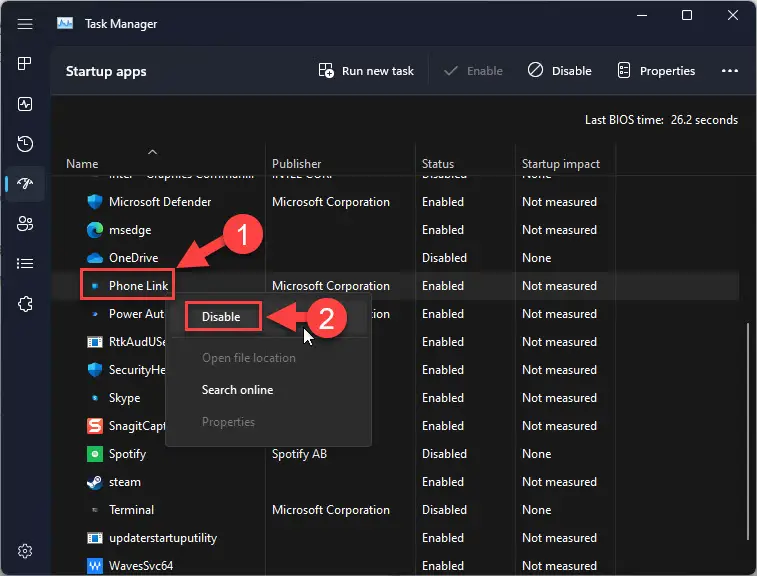Click Run new task button
Image resolution: width=757 pixels, height=576 pixels.
click(366, 71)
